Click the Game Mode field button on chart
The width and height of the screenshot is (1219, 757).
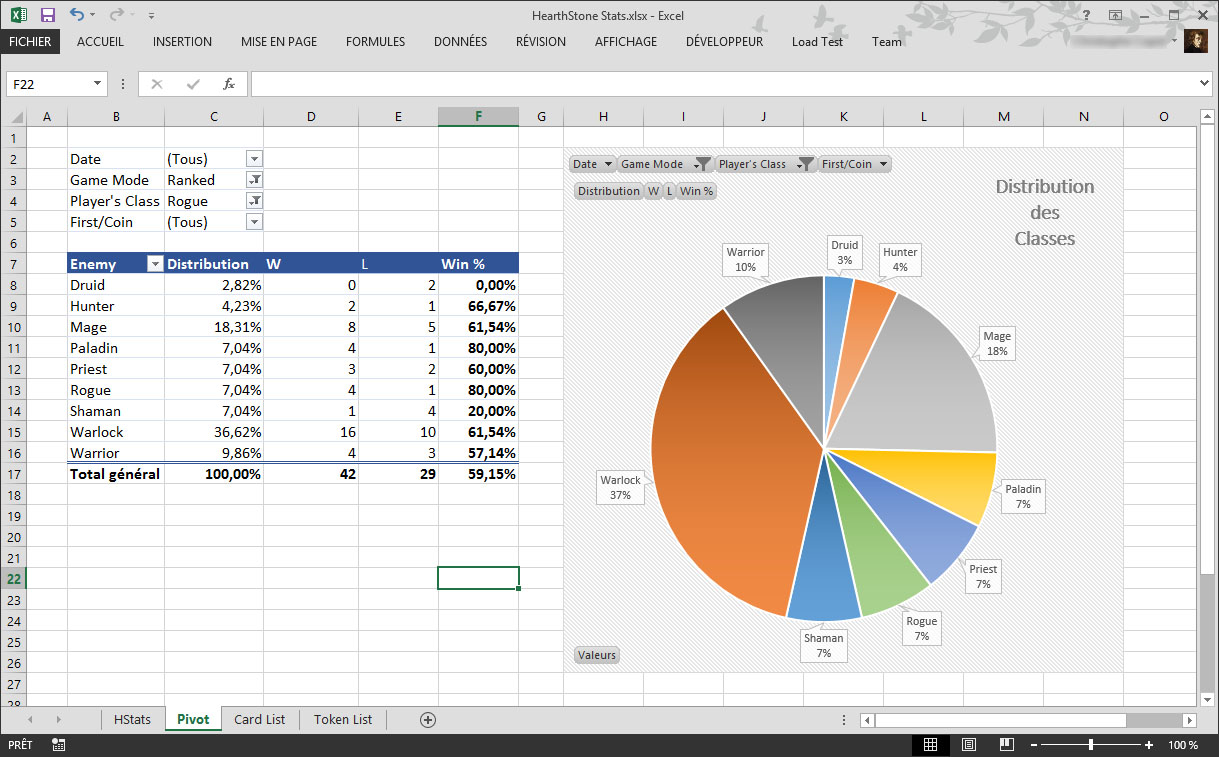coord(664,164)
